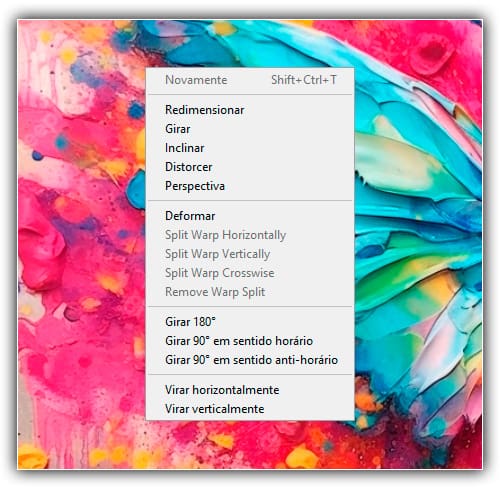Select Girar 180° option
This screenshot has height=489, width=500.
click(250, 322)
